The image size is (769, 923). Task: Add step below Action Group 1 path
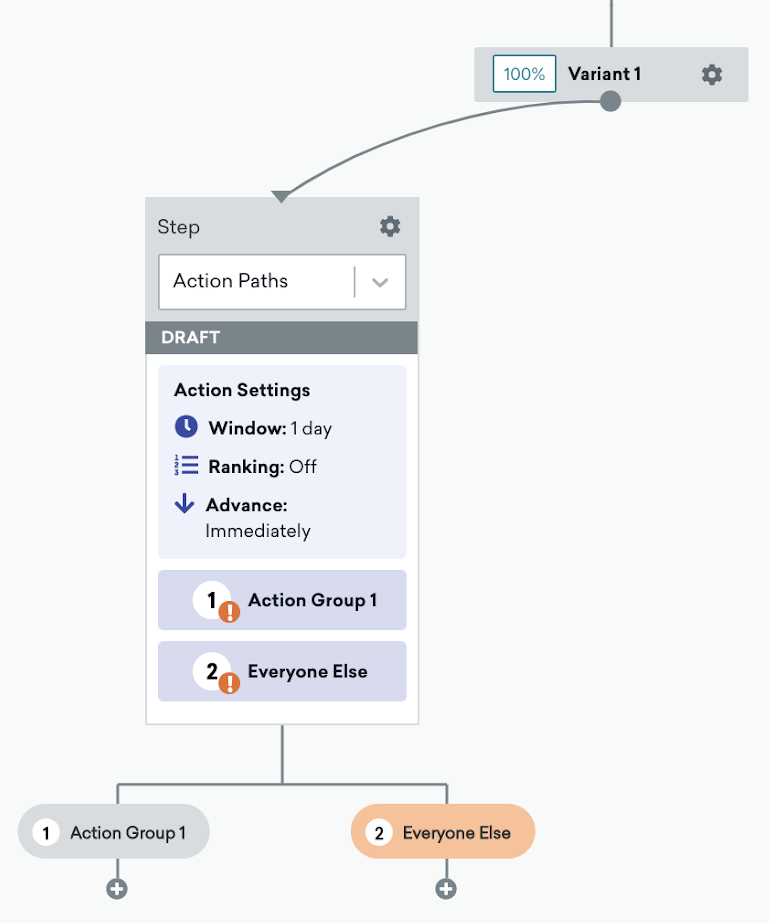point(117,889)
